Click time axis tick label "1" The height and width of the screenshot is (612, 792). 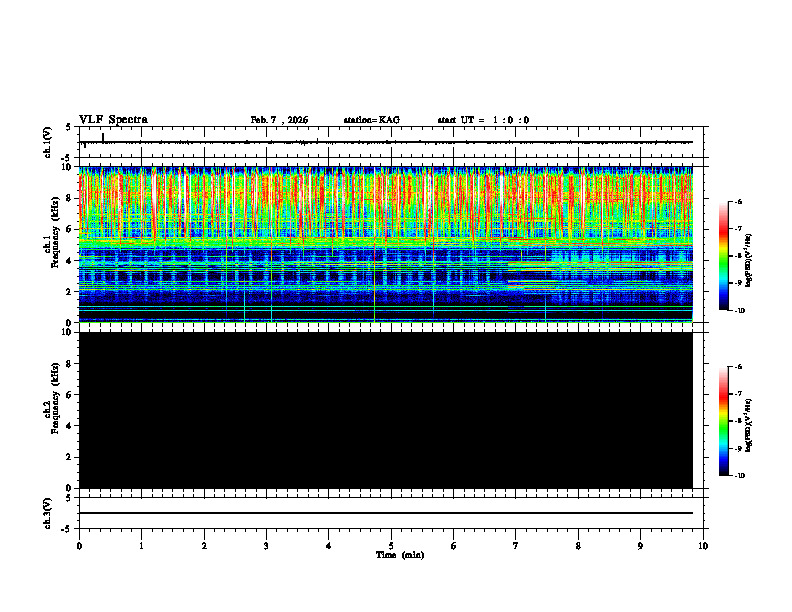[x=141, y=546]
